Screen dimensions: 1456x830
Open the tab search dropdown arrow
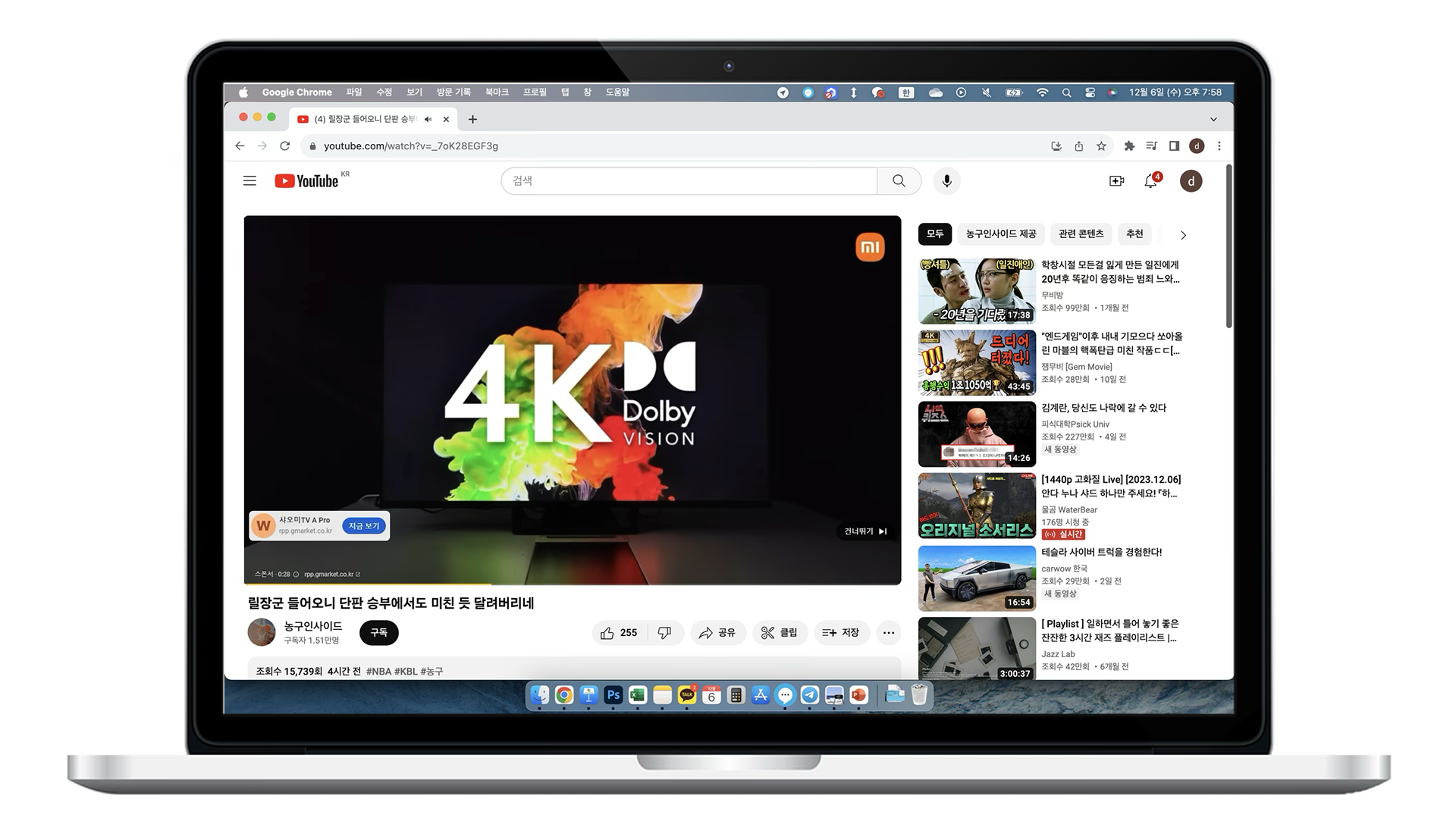pyautogui.click(x=1213, y=119)
